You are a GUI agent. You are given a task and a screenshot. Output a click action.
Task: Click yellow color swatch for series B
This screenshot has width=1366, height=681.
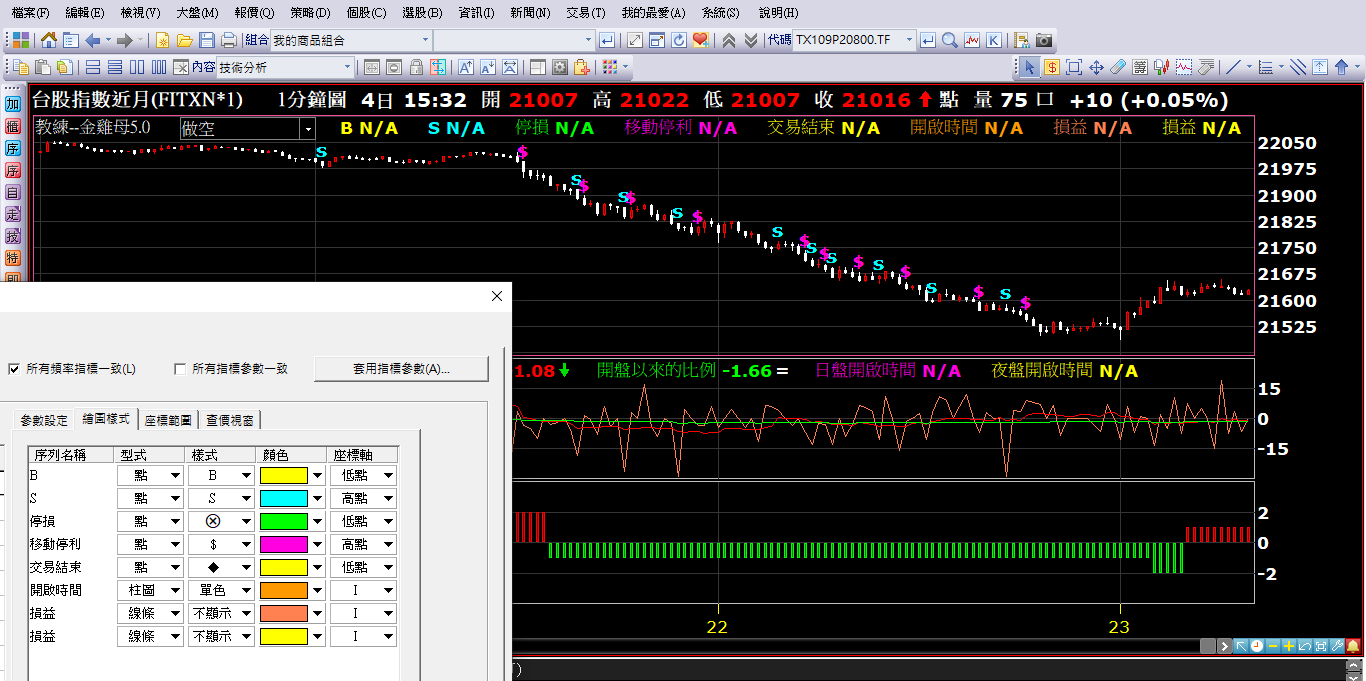285,476
